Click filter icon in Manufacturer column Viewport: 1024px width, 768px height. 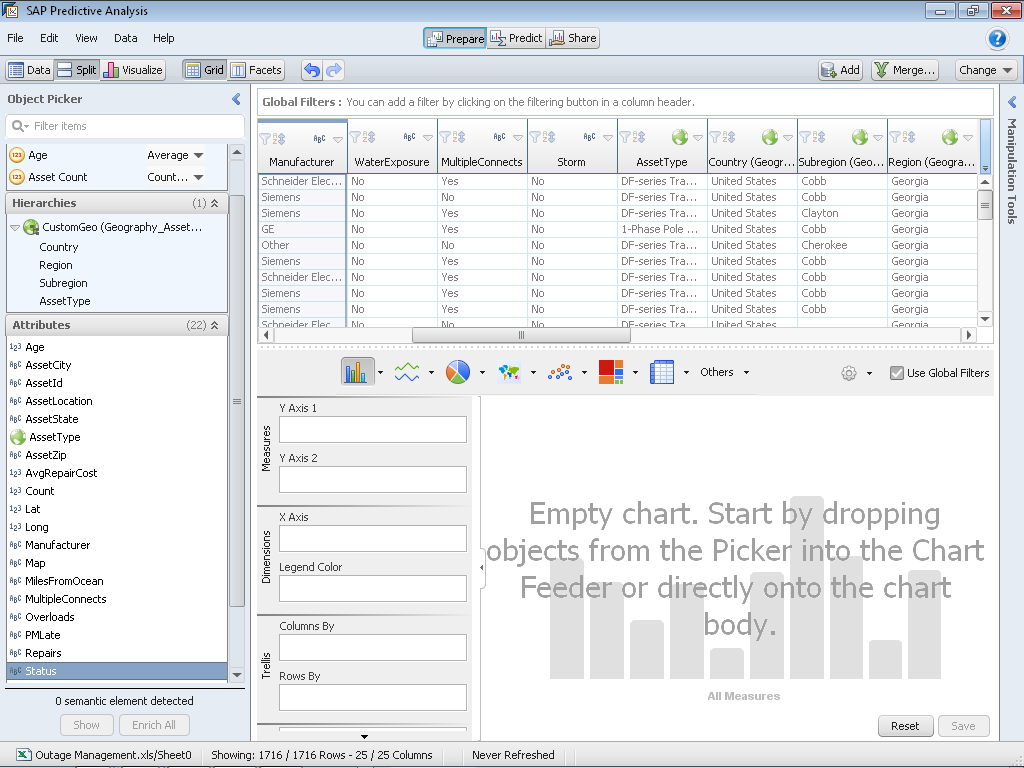click(265, 138)
